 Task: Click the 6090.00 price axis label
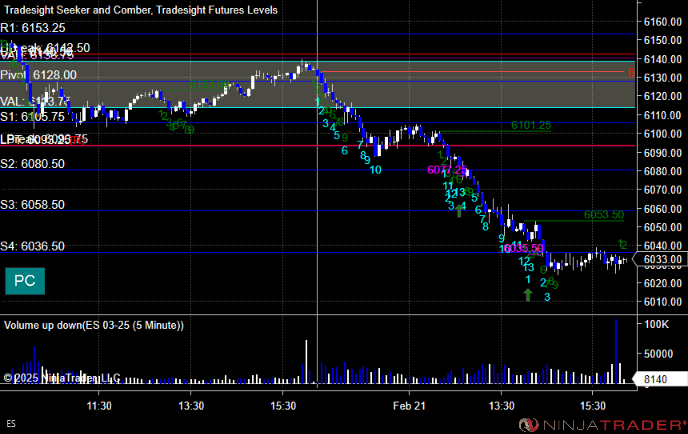[663, 153]
